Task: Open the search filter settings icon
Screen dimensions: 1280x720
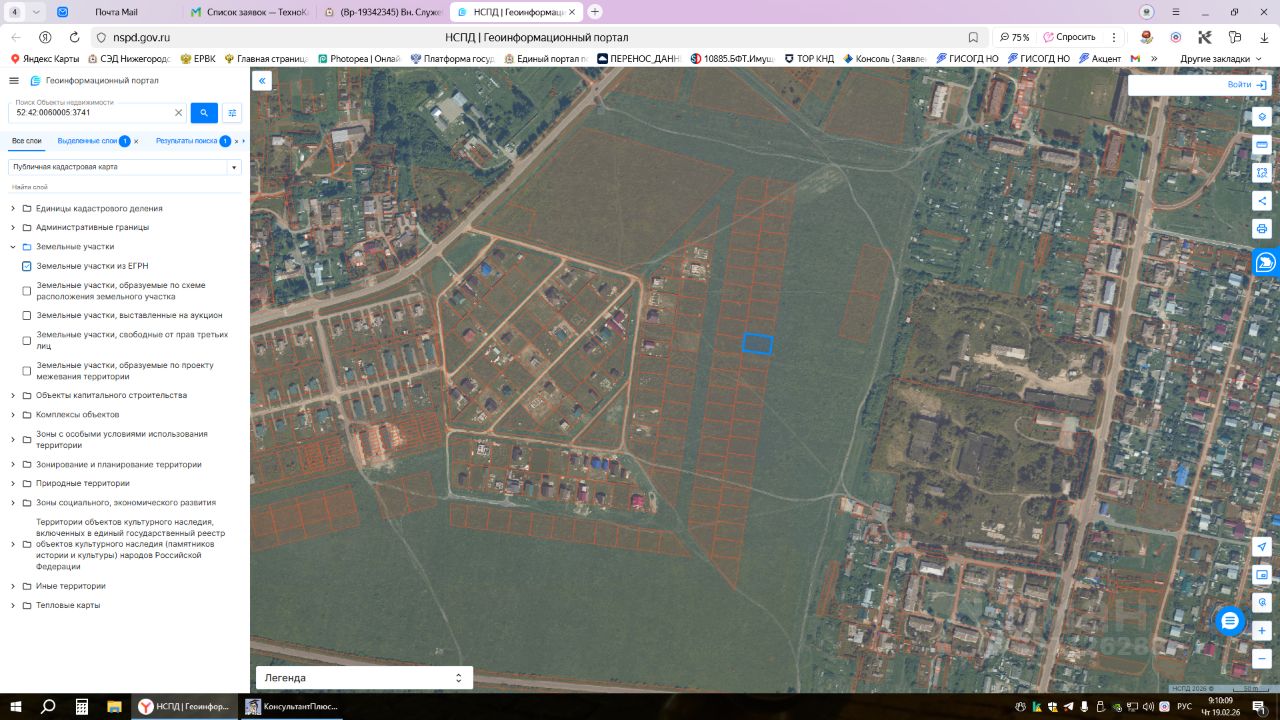Action: click(x=232, y=113)
